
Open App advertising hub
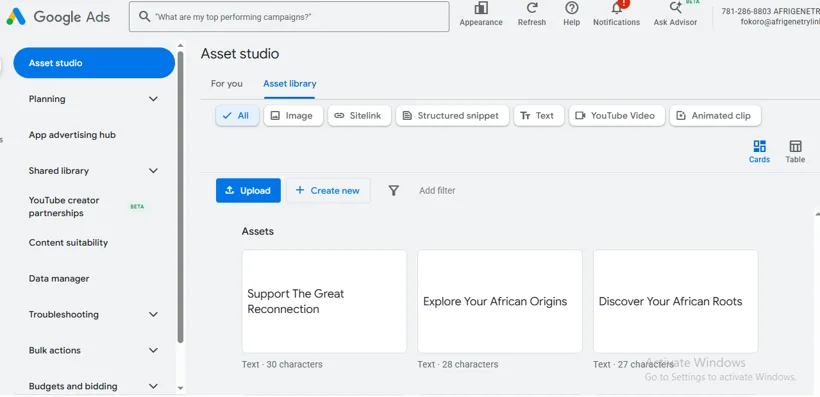point(72,135)
